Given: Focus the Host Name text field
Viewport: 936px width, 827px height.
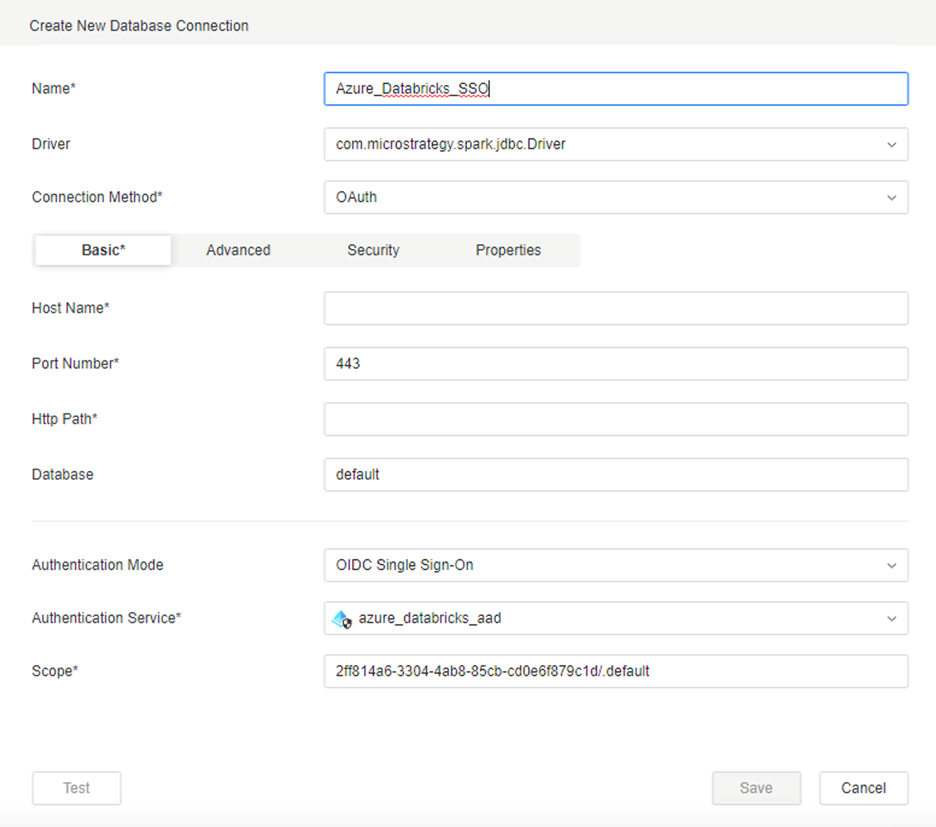Looking at the screenshot, I should (x=615, y=309).
